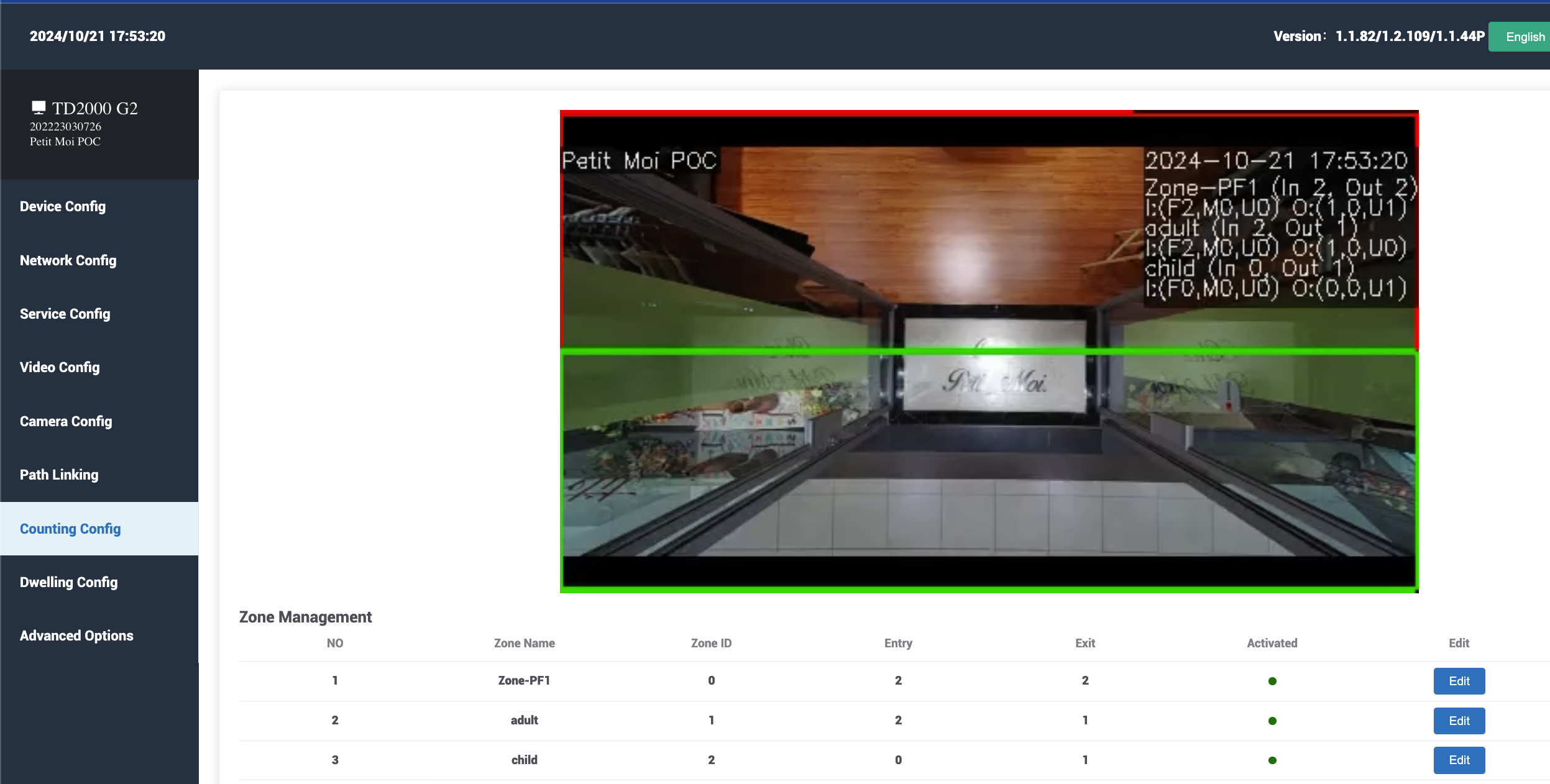Screen dimensions: 1550x784
Task: Click the Petit Moi sign in camera preview
Action: 994,381
